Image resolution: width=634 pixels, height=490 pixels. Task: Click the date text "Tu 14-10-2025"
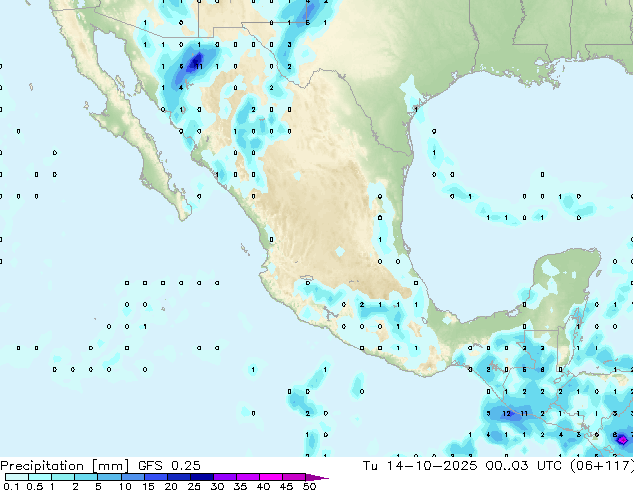coord(420,466)
